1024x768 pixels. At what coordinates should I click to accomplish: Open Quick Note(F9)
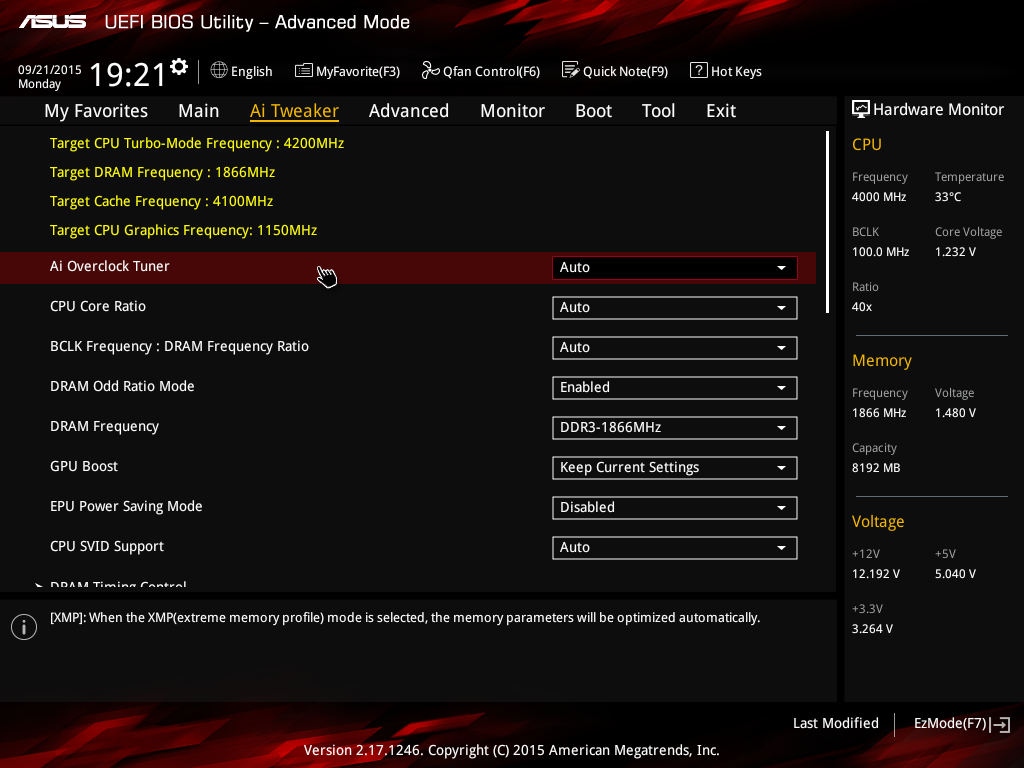tap(615, 71)
